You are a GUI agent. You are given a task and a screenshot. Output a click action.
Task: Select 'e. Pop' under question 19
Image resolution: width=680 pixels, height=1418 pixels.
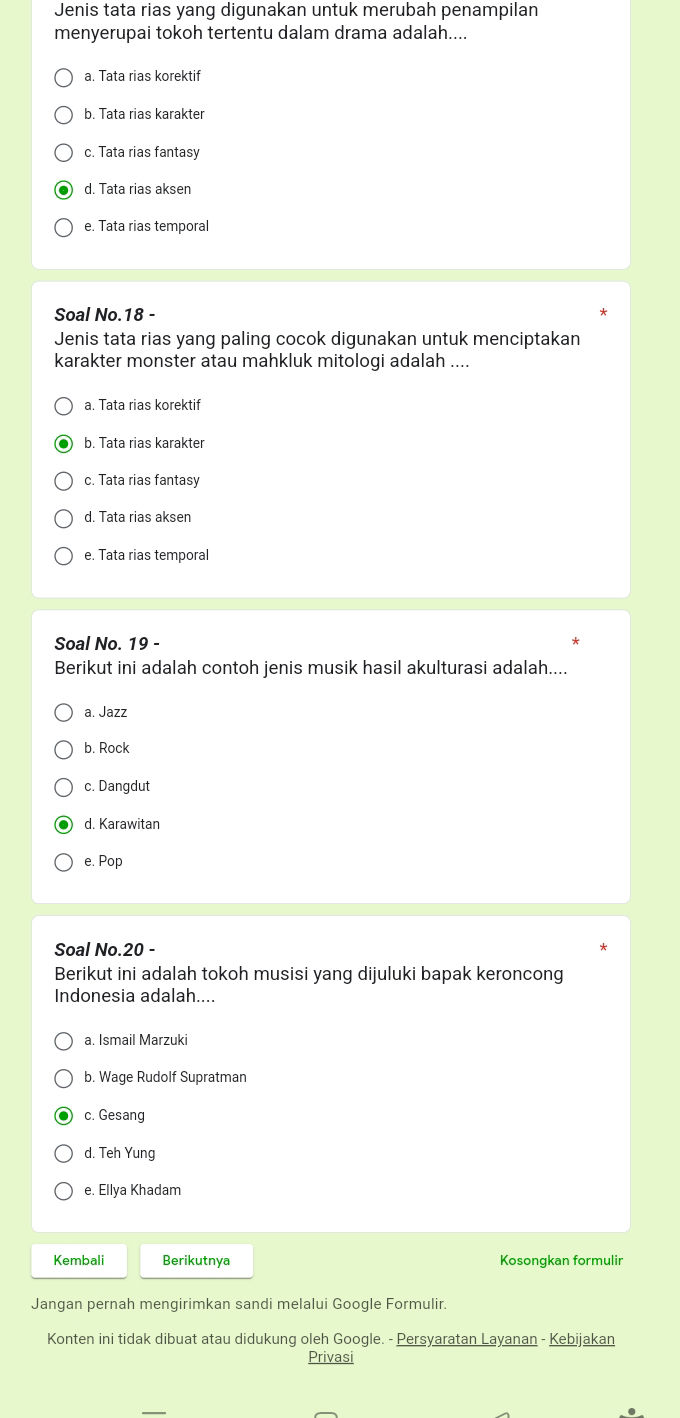tap(63, 862)
